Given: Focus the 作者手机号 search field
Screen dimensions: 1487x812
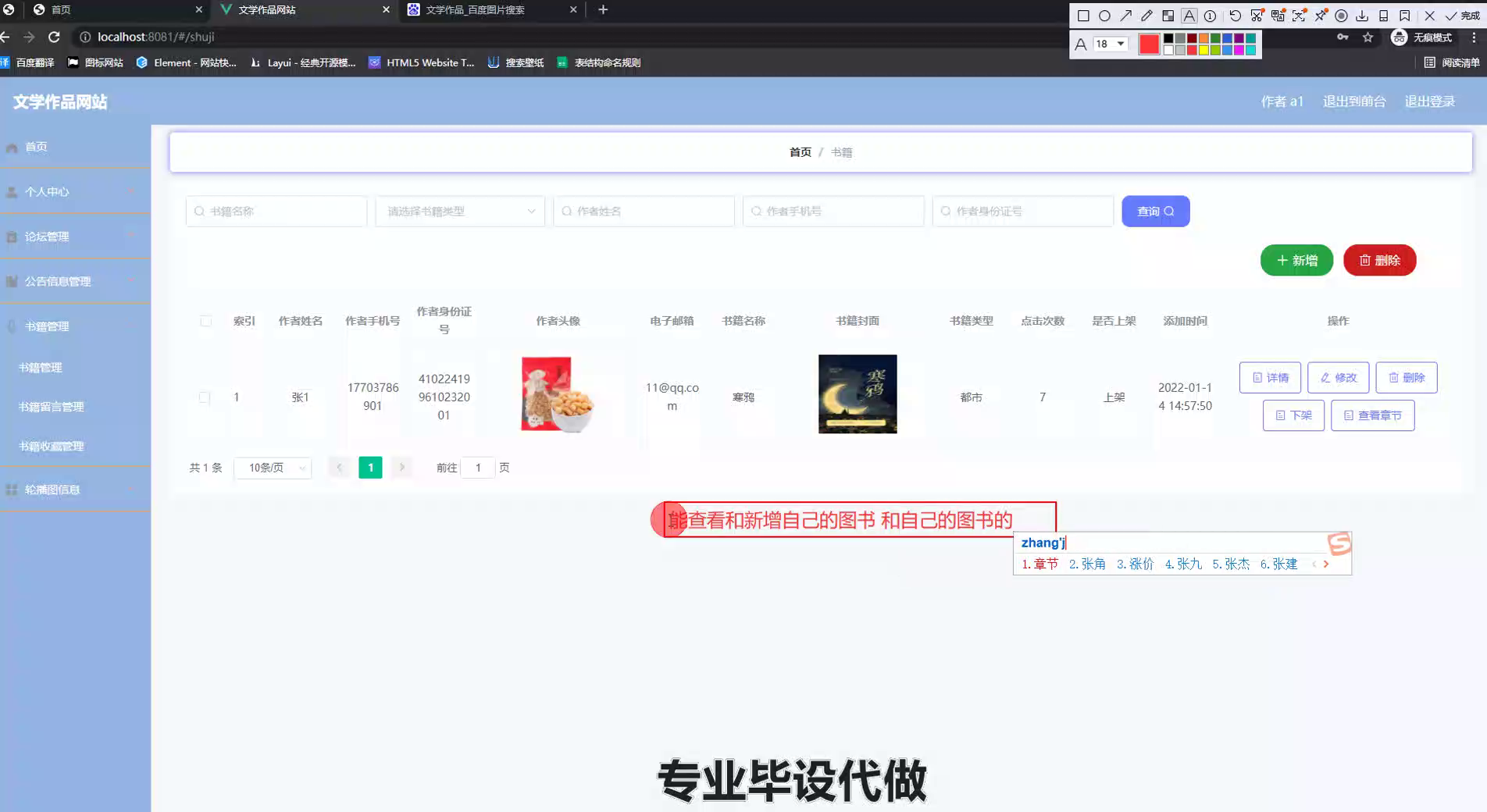Looking at the screenshot, I should pos(833,211).
